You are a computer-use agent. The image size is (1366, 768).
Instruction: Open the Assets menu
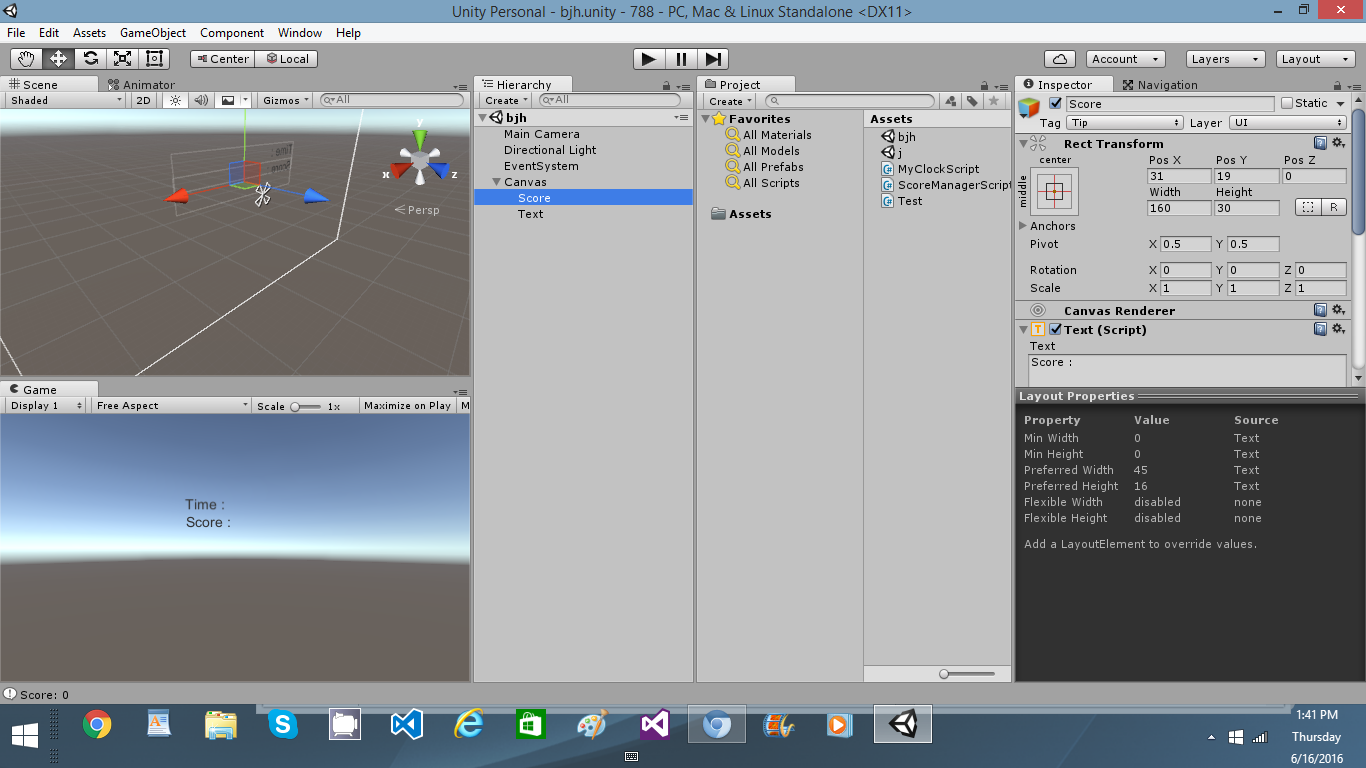pyautogui.click(x=89, y=33)
